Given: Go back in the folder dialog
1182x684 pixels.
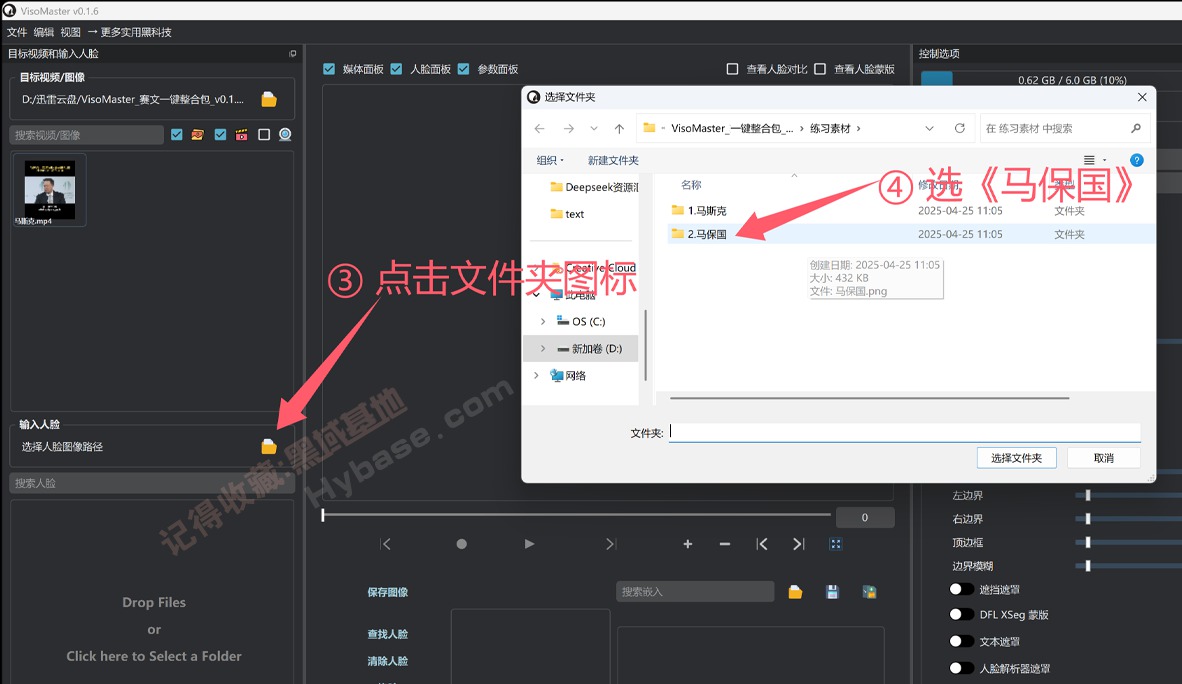Looking at the screenshot, I should click(540, 128).
